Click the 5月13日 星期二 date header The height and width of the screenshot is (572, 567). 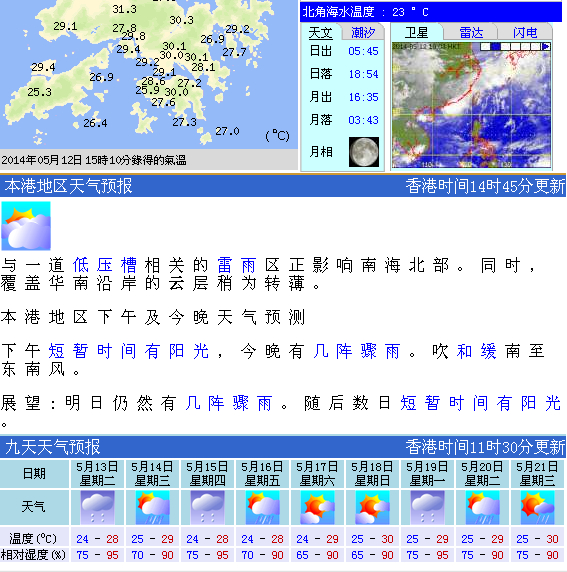(97, 474)
